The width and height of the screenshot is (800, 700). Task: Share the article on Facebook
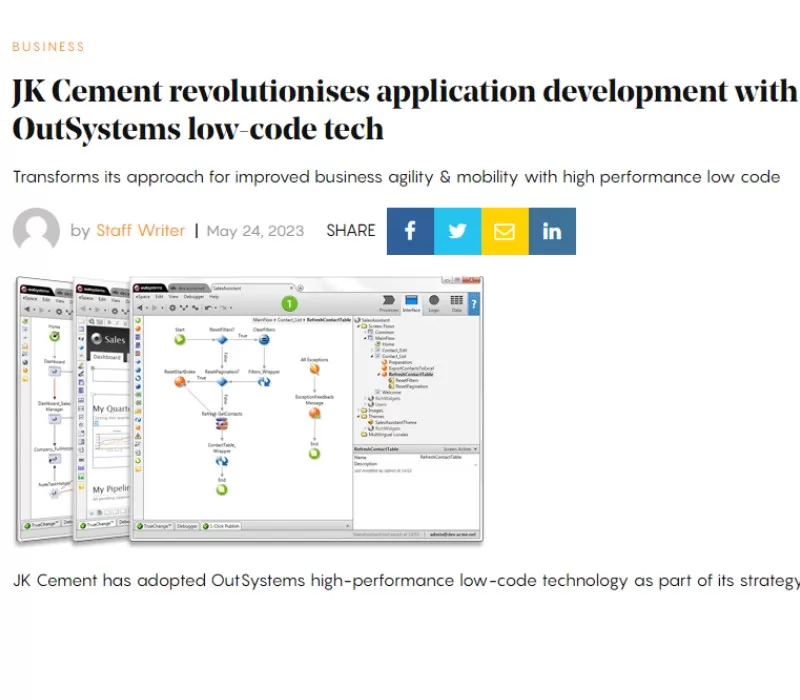click(x=410, y=231)
